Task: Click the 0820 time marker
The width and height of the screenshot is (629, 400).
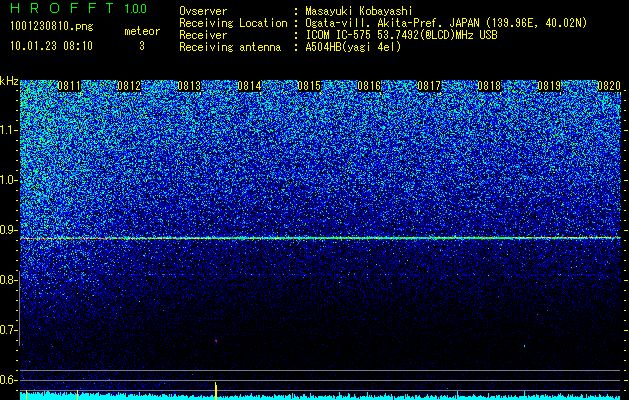Action: [x=609, y=86]
